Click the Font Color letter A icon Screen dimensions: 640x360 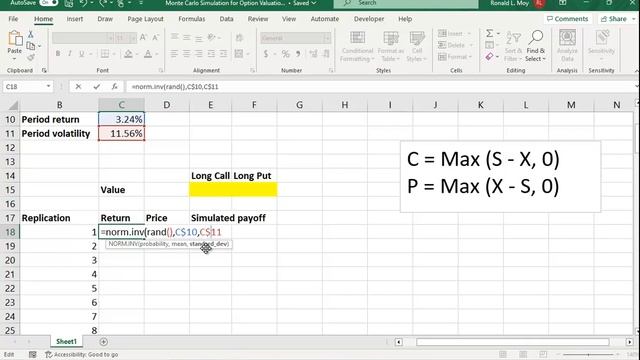tap(148, 54)
